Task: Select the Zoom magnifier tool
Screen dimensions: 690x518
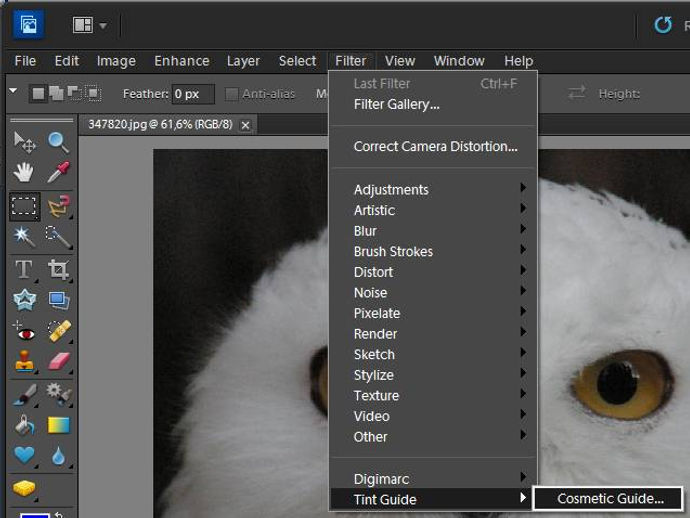Action: click(x=58, y=143)
